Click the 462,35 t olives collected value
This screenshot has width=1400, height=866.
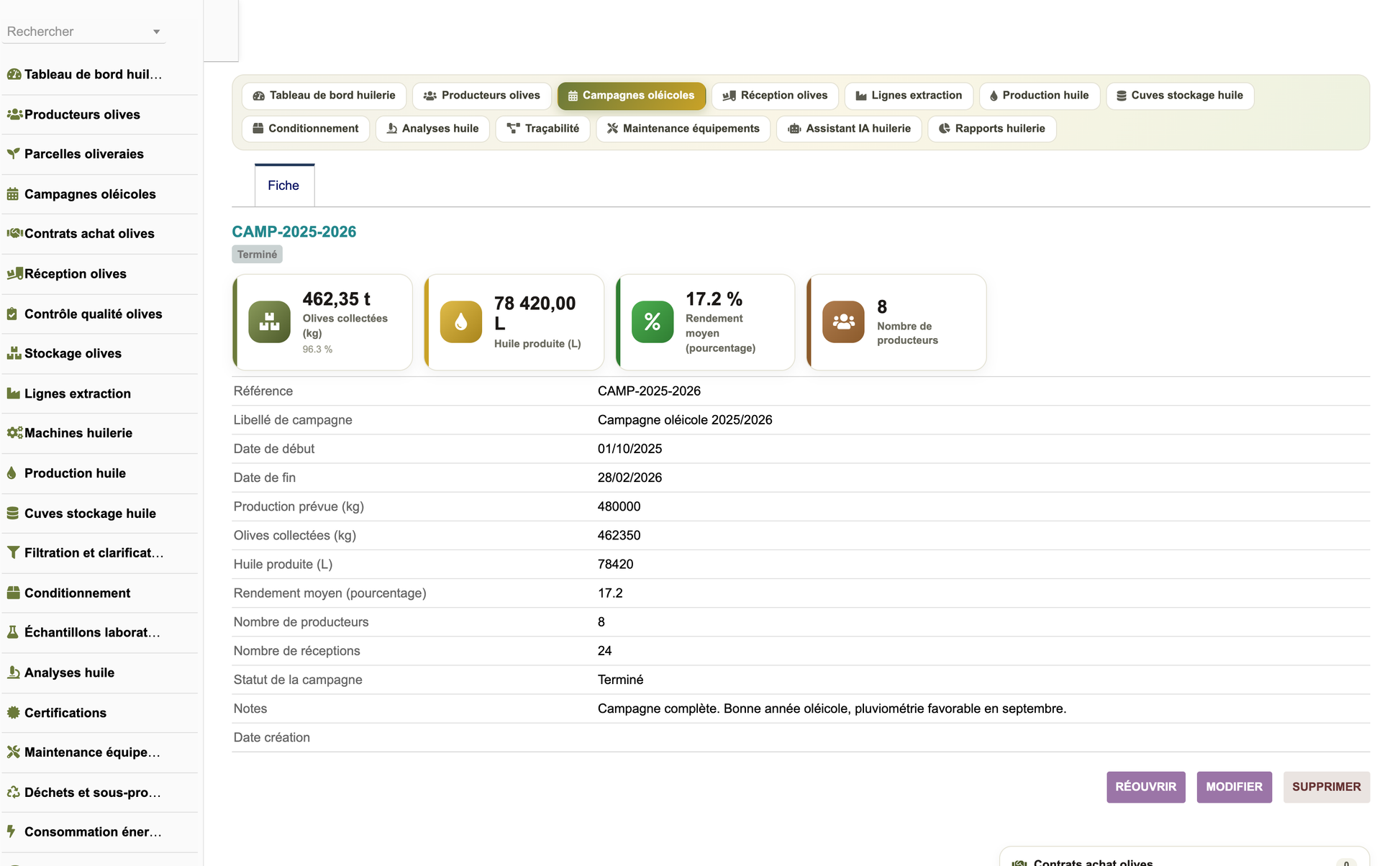point(336,298)
